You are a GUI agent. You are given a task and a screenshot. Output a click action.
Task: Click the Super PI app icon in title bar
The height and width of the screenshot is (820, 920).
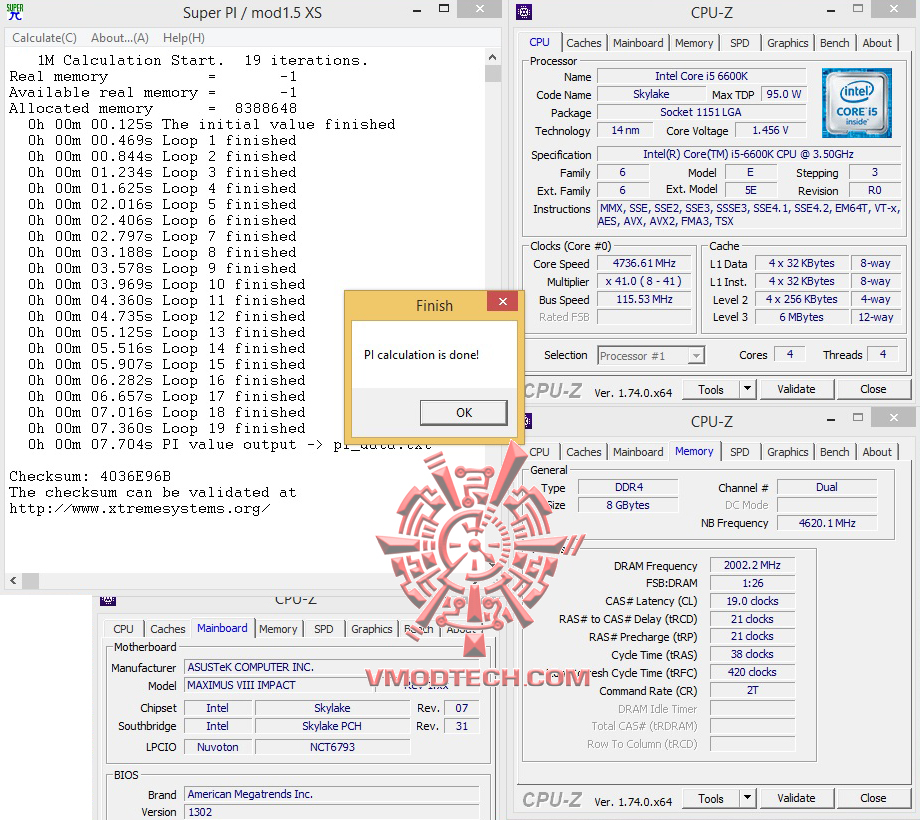(15, 12)
